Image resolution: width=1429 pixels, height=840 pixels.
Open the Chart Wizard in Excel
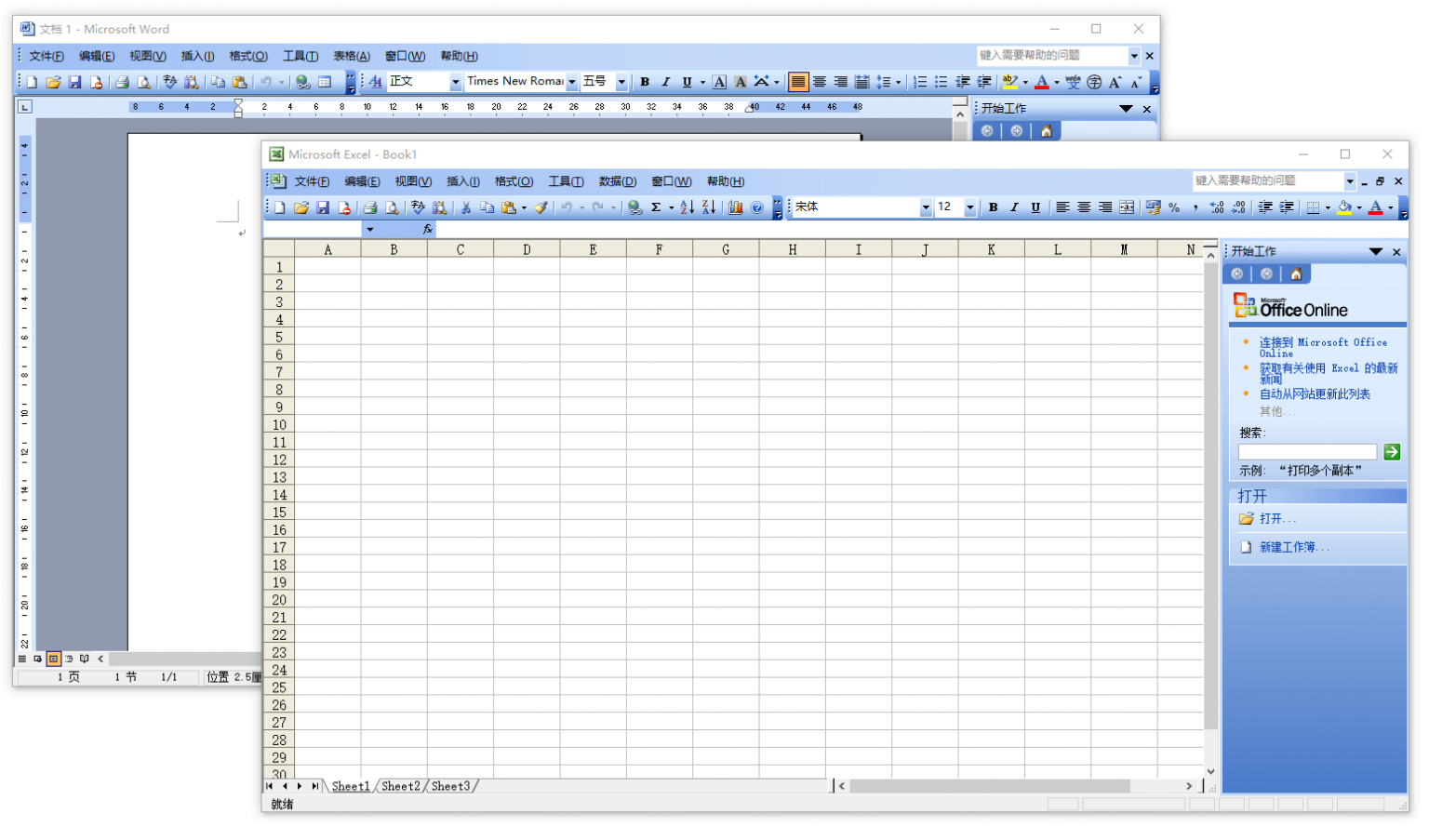point(735,207)
